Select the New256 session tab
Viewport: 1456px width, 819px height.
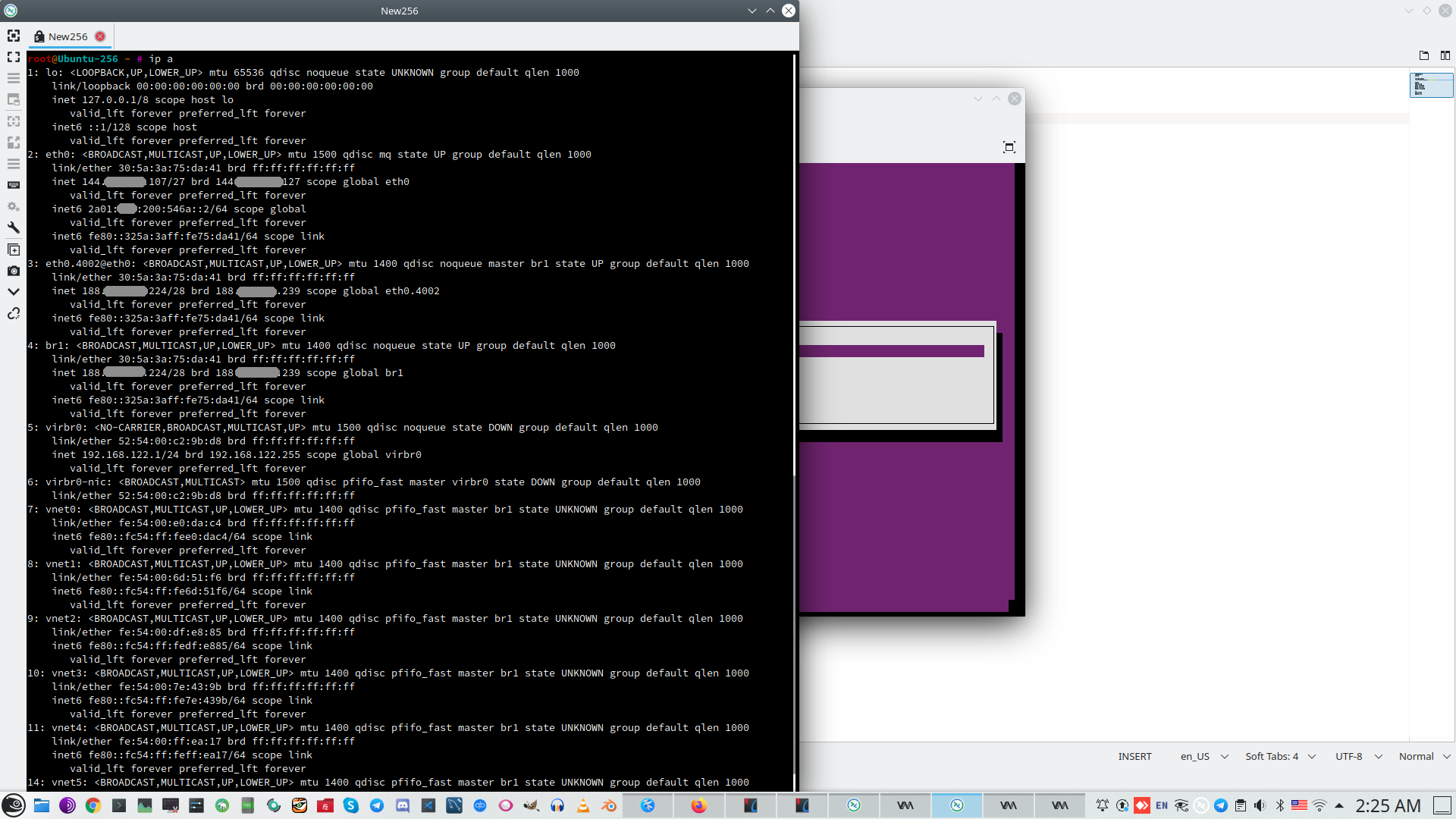click(x=67, y=36)
